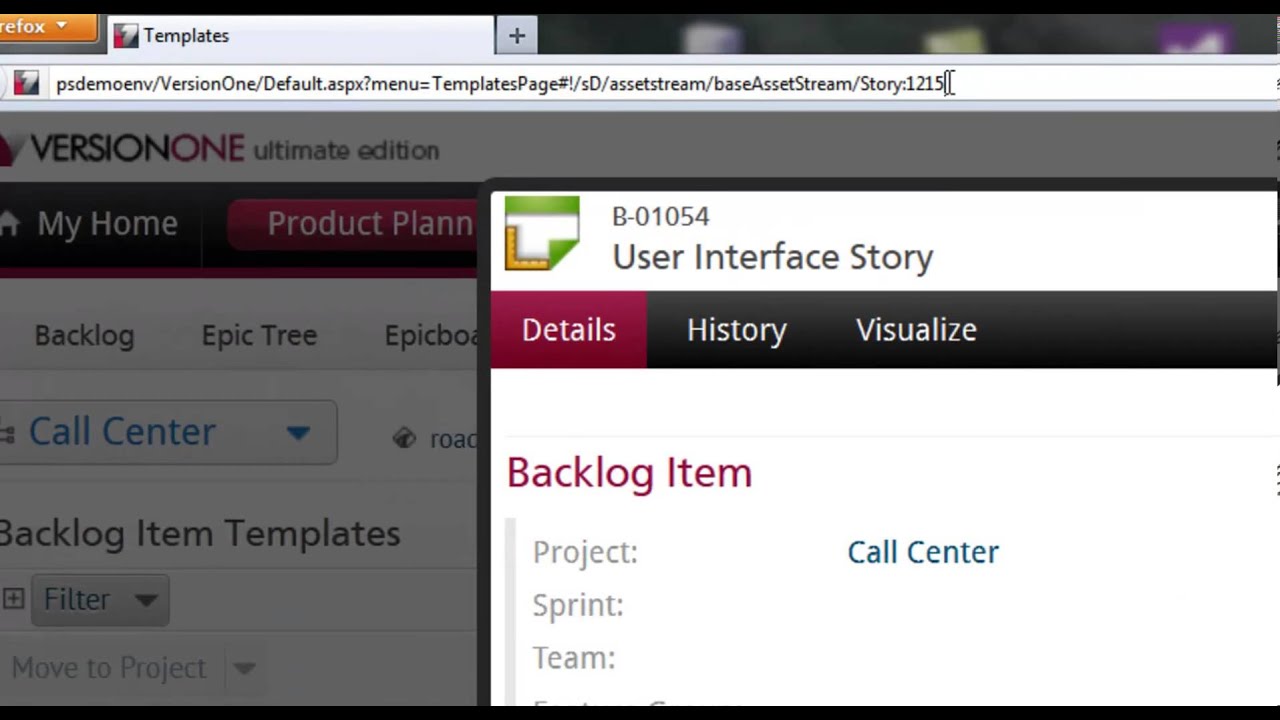Click the Backlog Item Templates heading
This screenshot has height=720, width=1280.
click(x=199, y=533)
